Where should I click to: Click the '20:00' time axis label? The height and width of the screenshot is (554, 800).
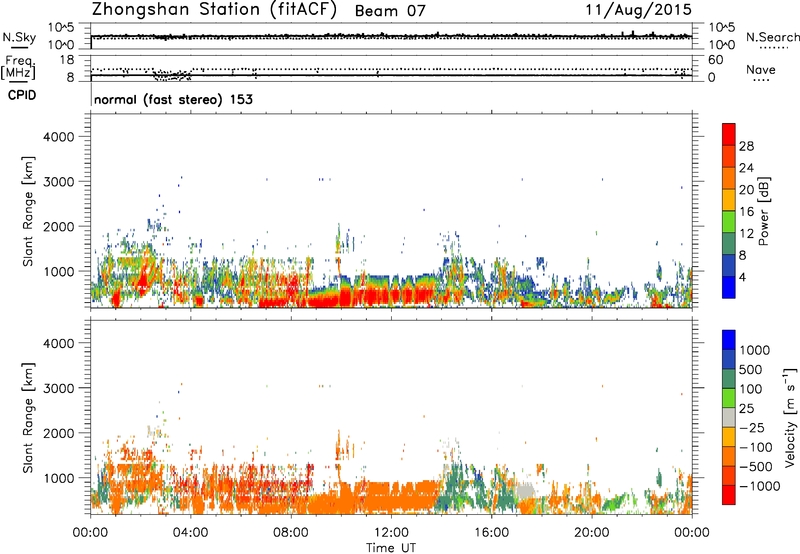point(591,533)
